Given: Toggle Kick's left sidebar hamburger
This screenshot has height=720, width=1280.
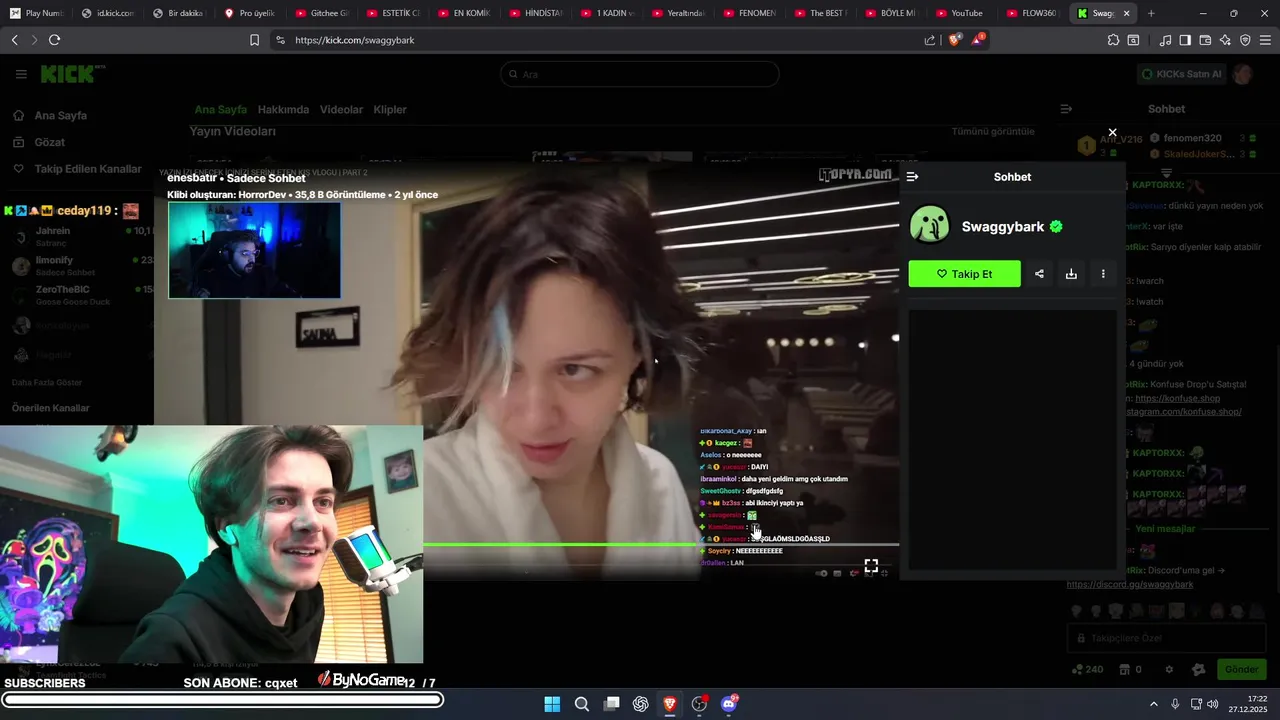Looking at the screenshot, I should click(x=21, y=74).
